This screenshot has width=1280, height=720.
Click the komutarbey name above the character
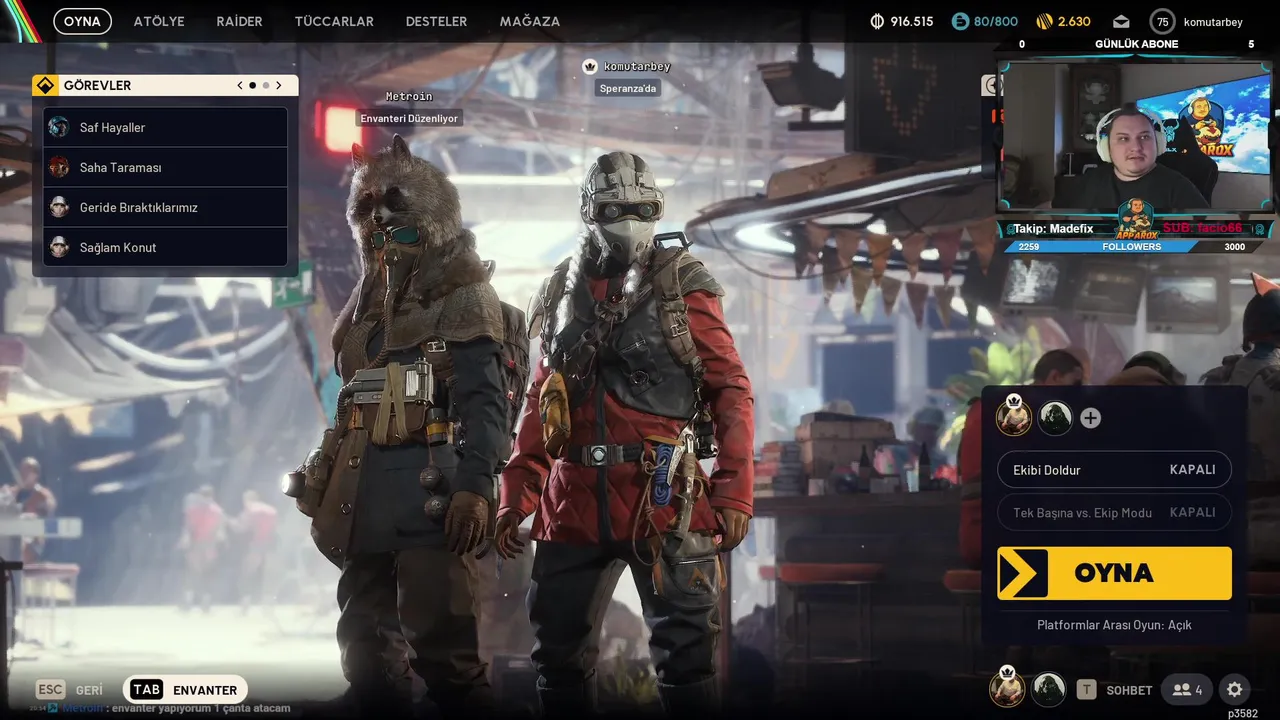point(637,66)
